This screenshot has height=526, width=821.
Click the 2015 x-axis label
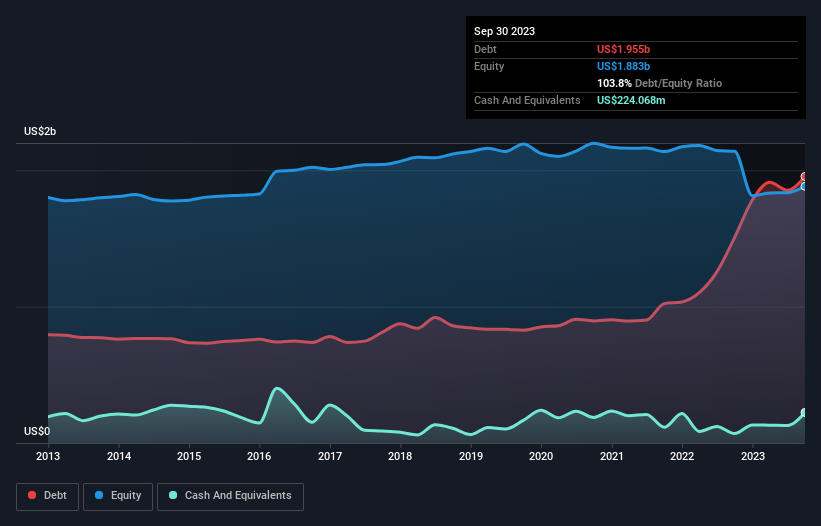click(189, 456)
